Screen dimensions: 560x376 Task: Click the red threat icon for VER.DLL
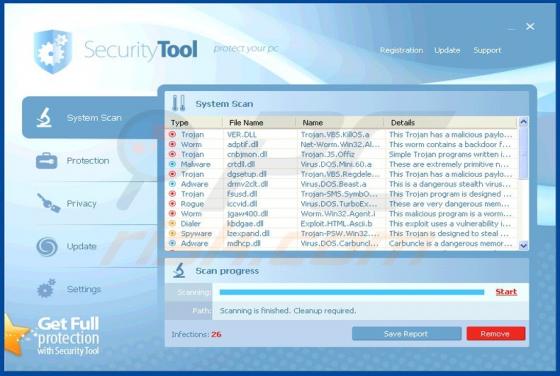172,134
